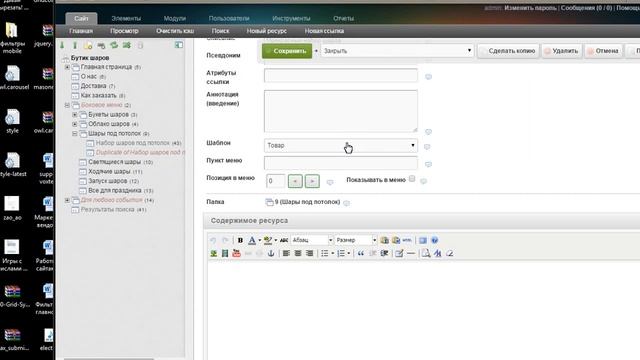Insert an image into the content
The image size is (640, 360).
(x=213, y=253)
